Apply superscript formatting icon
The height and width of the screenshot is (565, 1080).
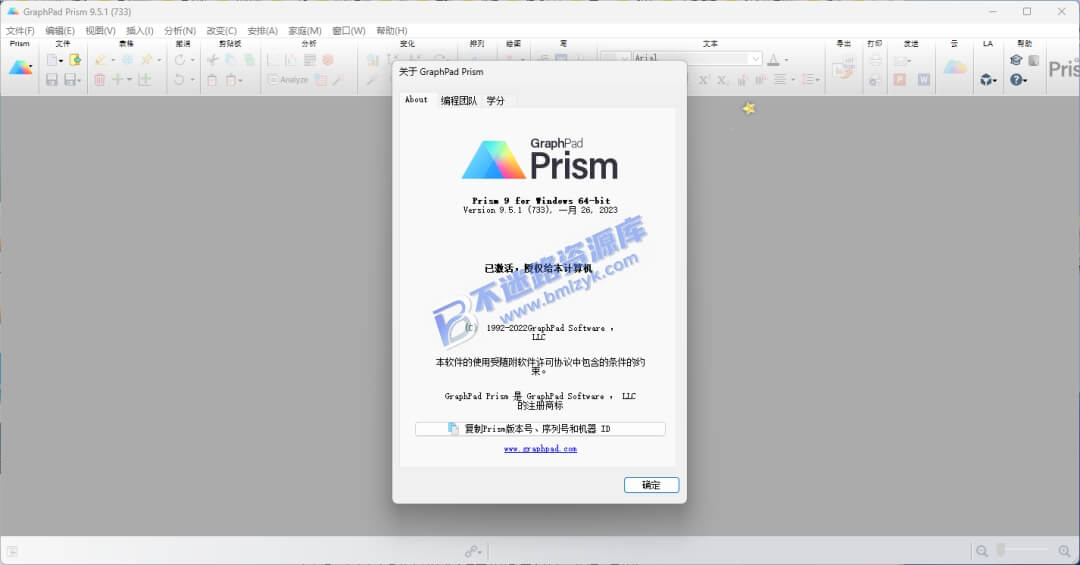tap(704, 80)
